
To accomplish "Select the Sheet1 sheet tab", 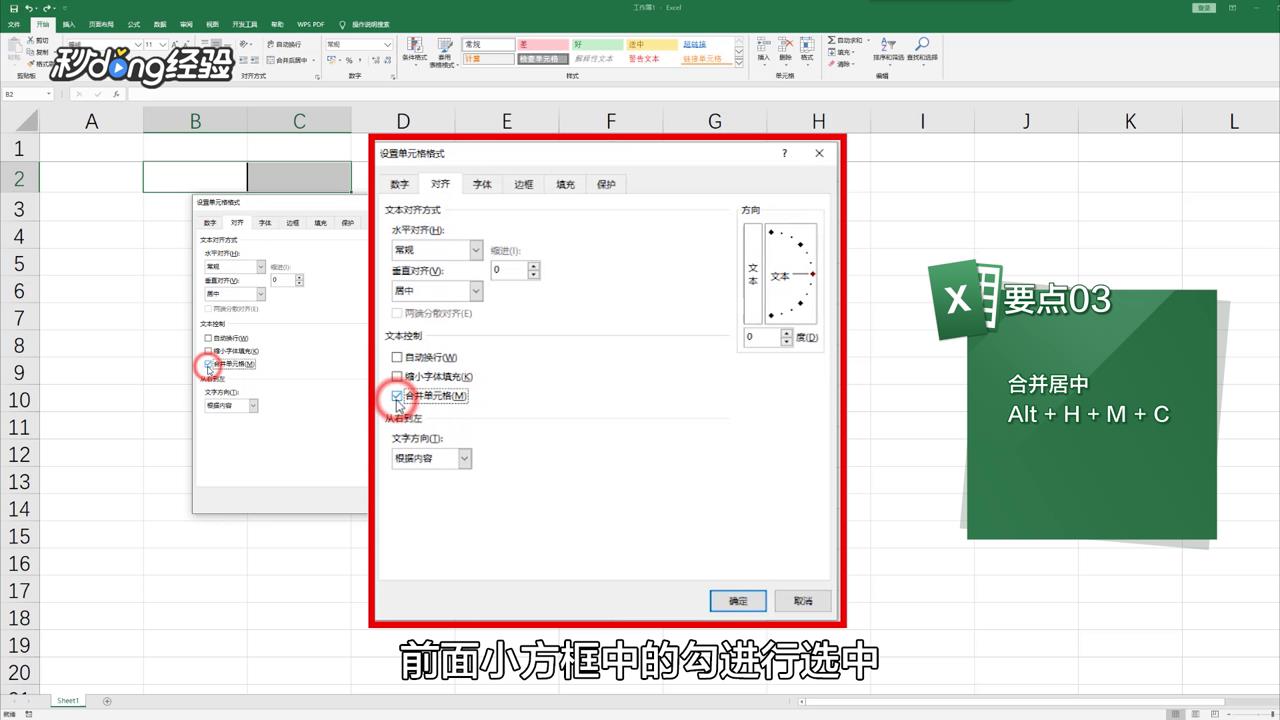I will click(x=68, y=701).
